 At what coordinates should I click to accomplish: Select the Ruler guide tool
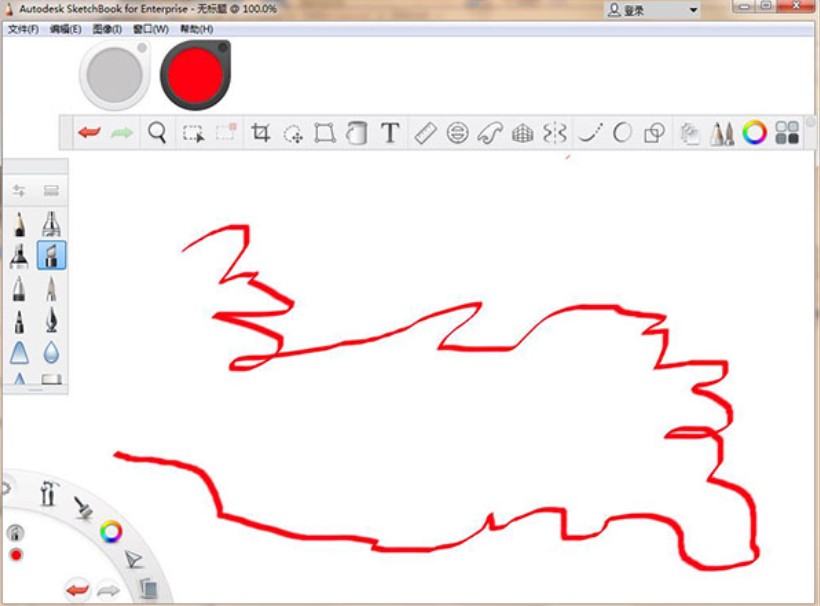pyautogui.click(x=423, y=131)
